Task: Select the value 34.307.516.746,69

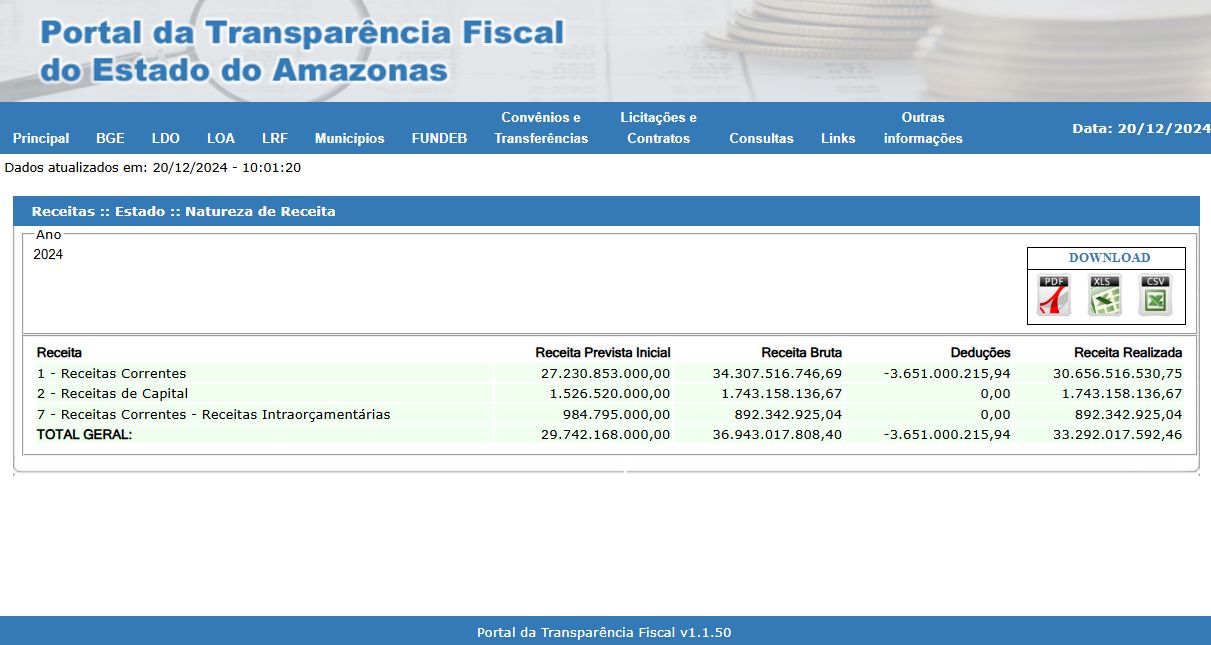Action: [777, 373]
